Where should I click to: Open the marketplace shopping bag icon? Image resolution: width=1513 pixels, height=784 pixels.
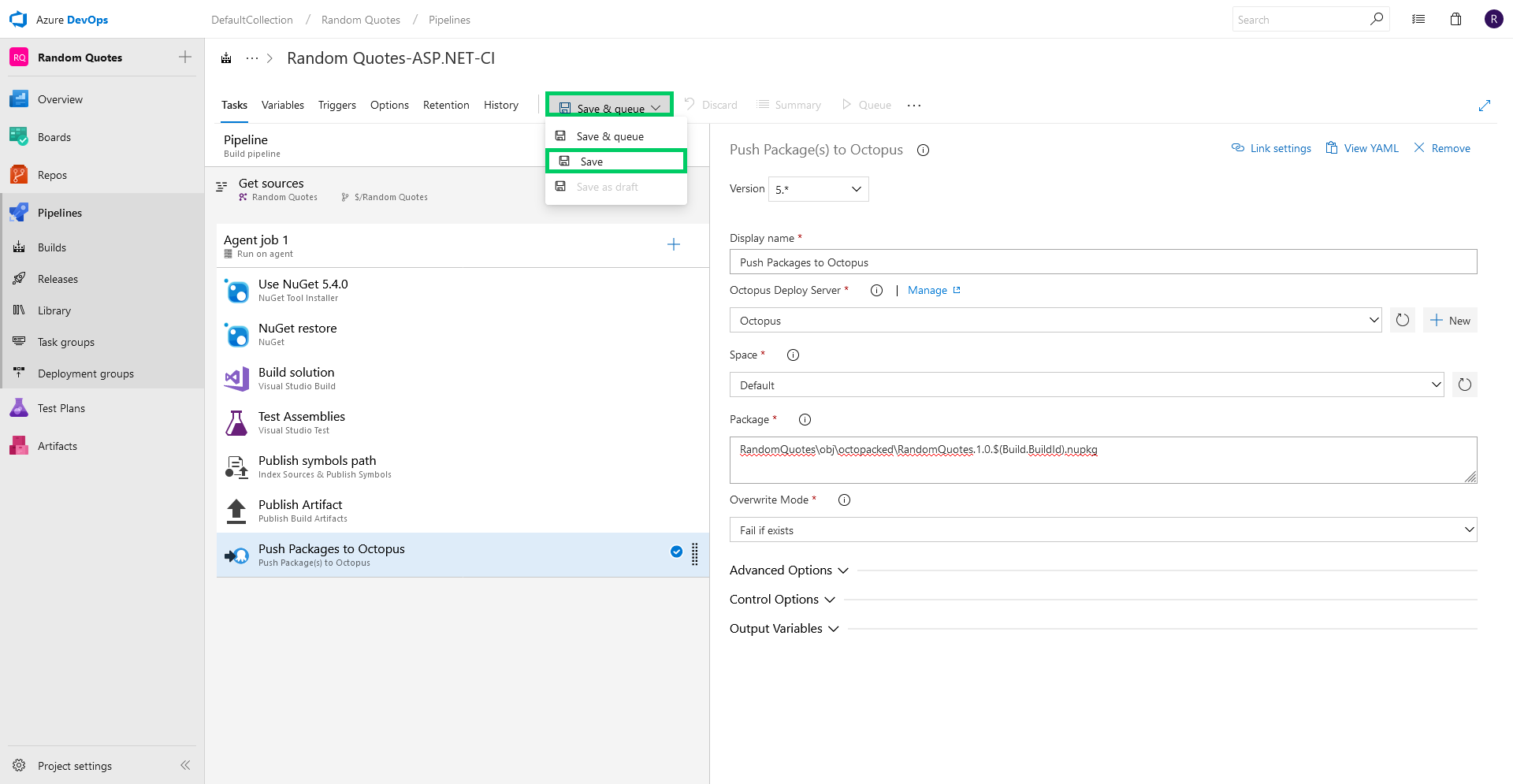click(x=1455, y=20)
